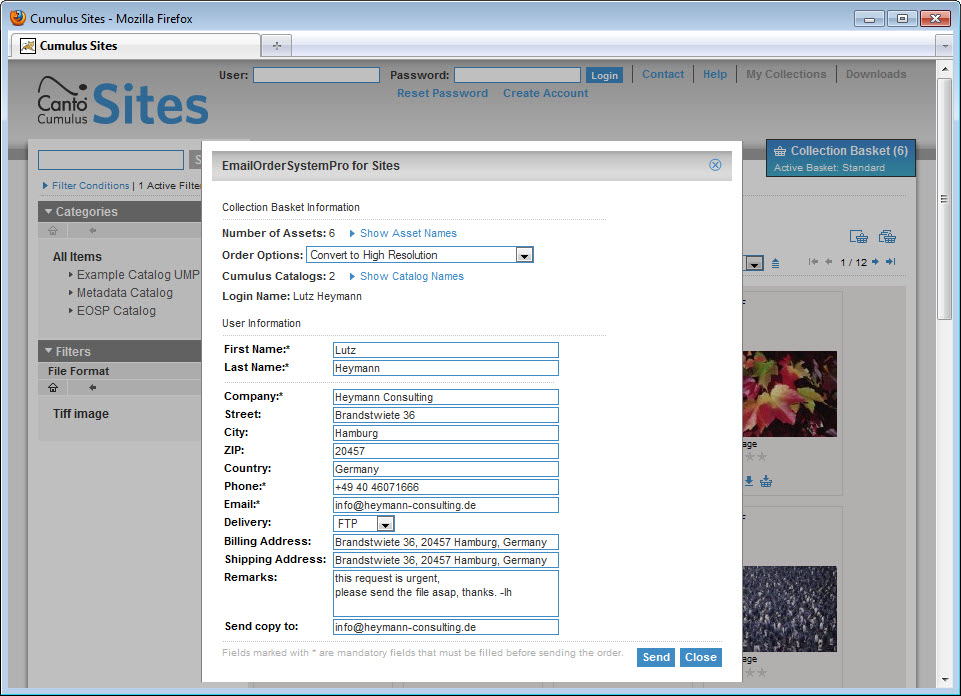Close the EmailOrderSystemPro dialog with the X icon
This screenshot has height=696, width=961.
pyautogui.click(x=715, y=165)
